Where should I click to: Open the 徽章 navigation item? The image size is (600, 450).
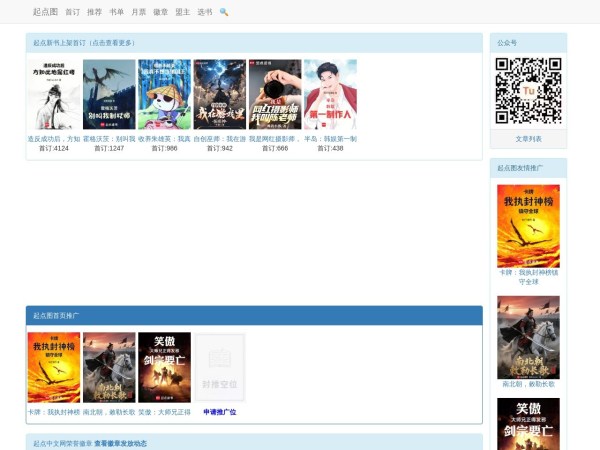pyautogui.click(x=160, y=12)
